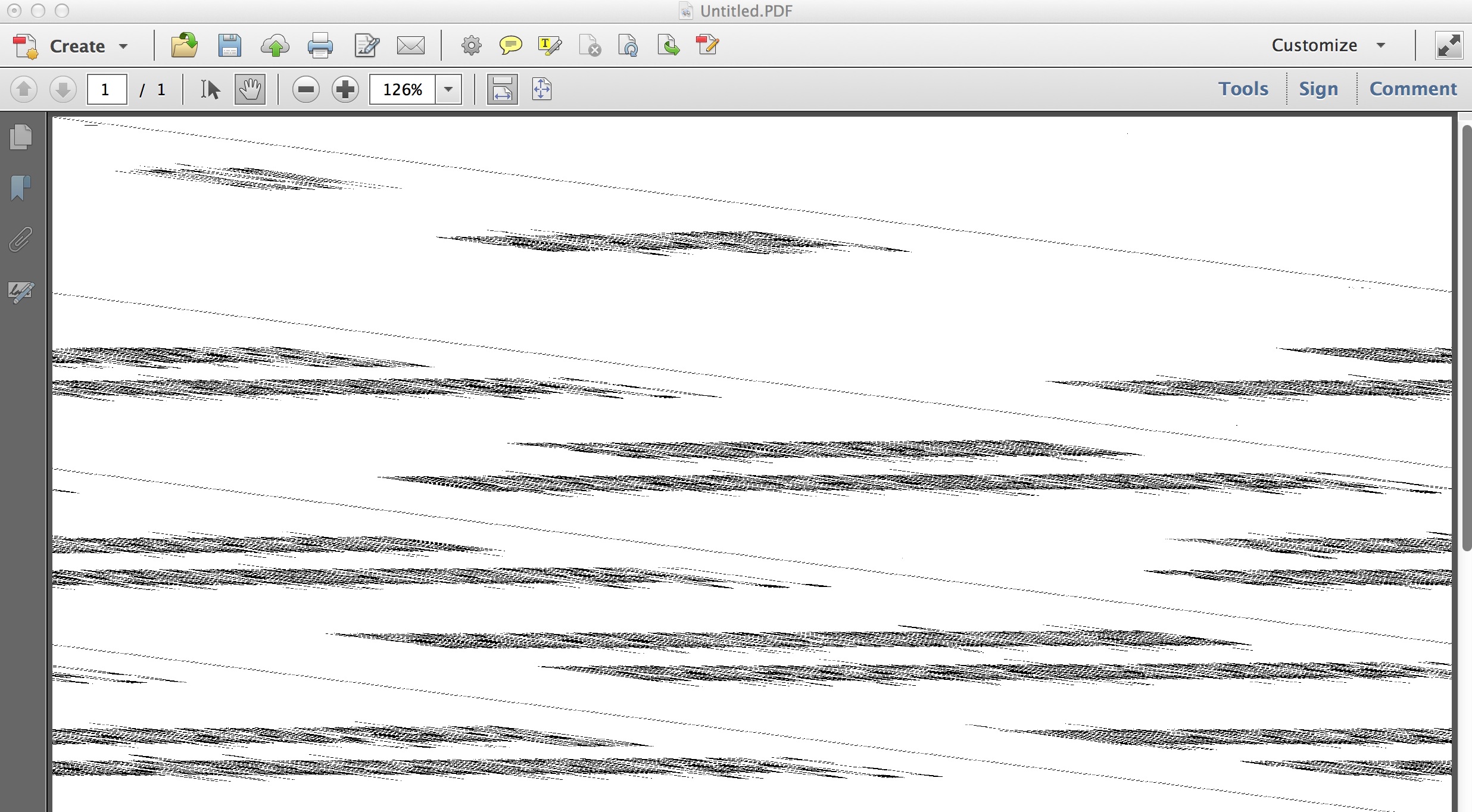Screen dimensions: 1472x812
Task: Open the zoom percentage dropdown arrow
Action: 449,89
